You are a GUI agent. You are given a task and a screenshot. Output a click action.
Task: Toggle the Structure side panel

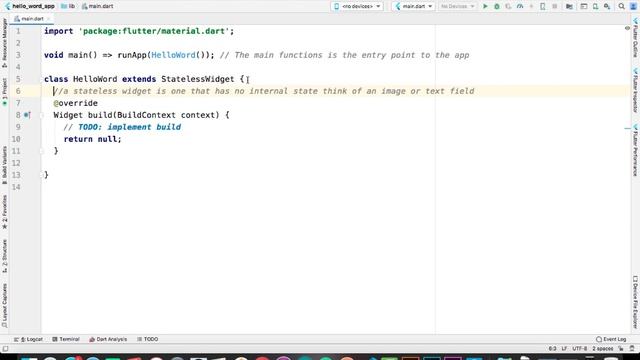tap(4, 256)
